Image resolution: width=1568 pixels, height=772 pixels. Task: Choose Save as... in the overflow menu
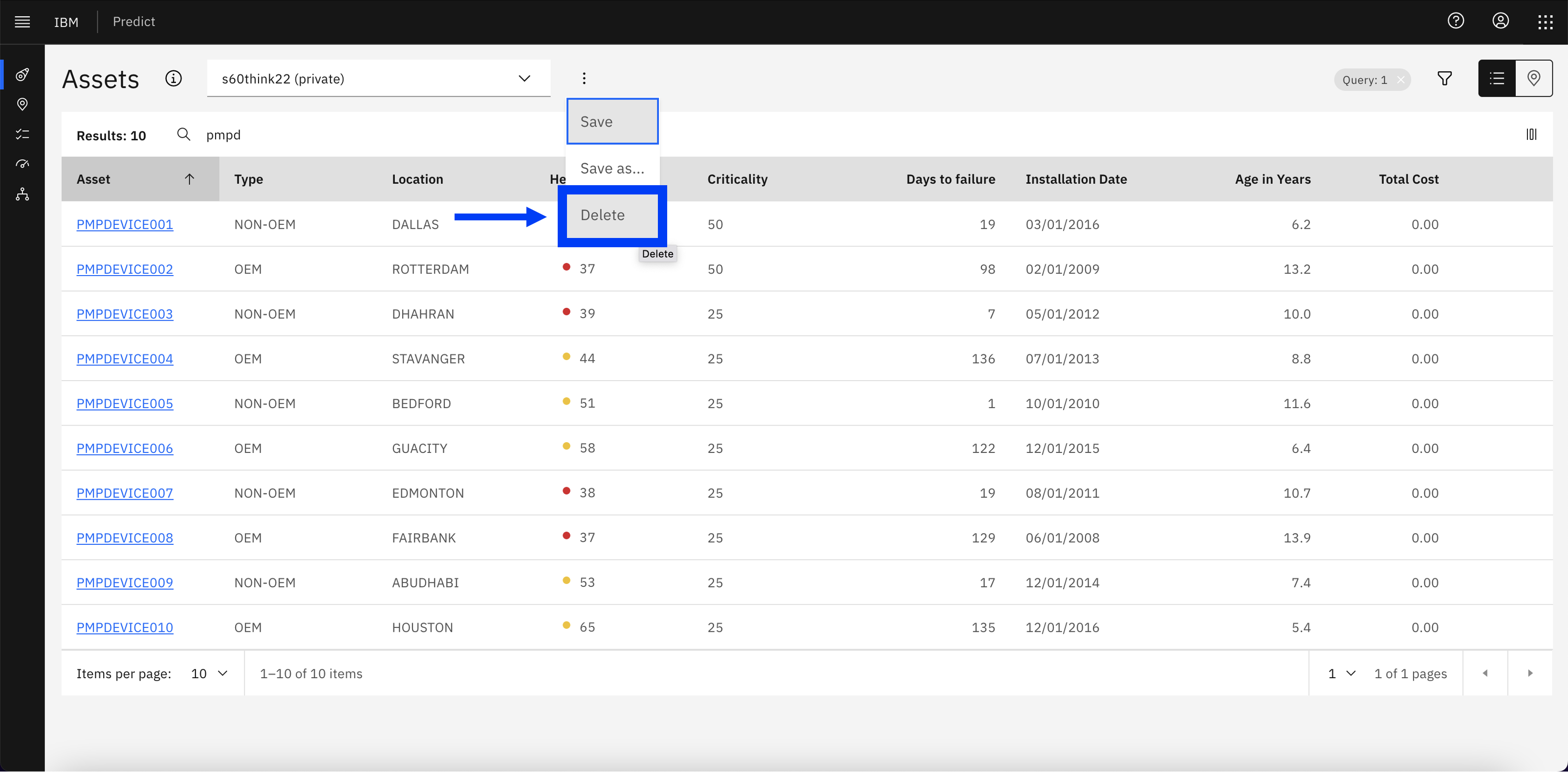(612, 169)
